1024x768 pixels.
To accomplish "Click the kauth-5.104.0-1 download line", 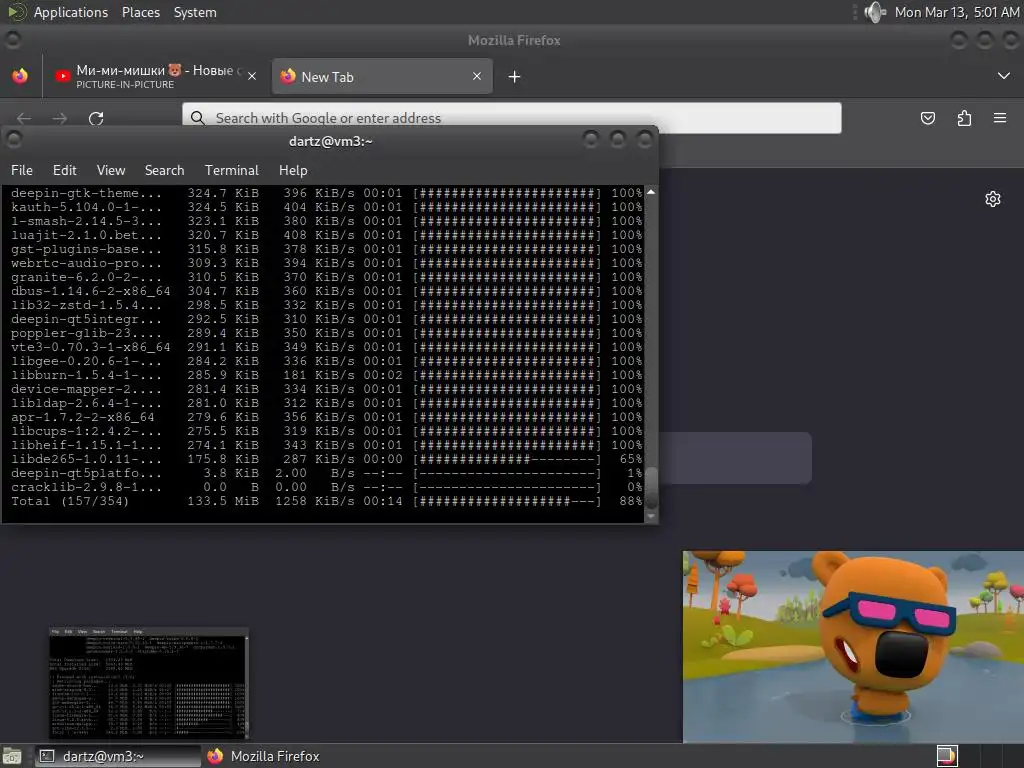I will coord(327,207).
